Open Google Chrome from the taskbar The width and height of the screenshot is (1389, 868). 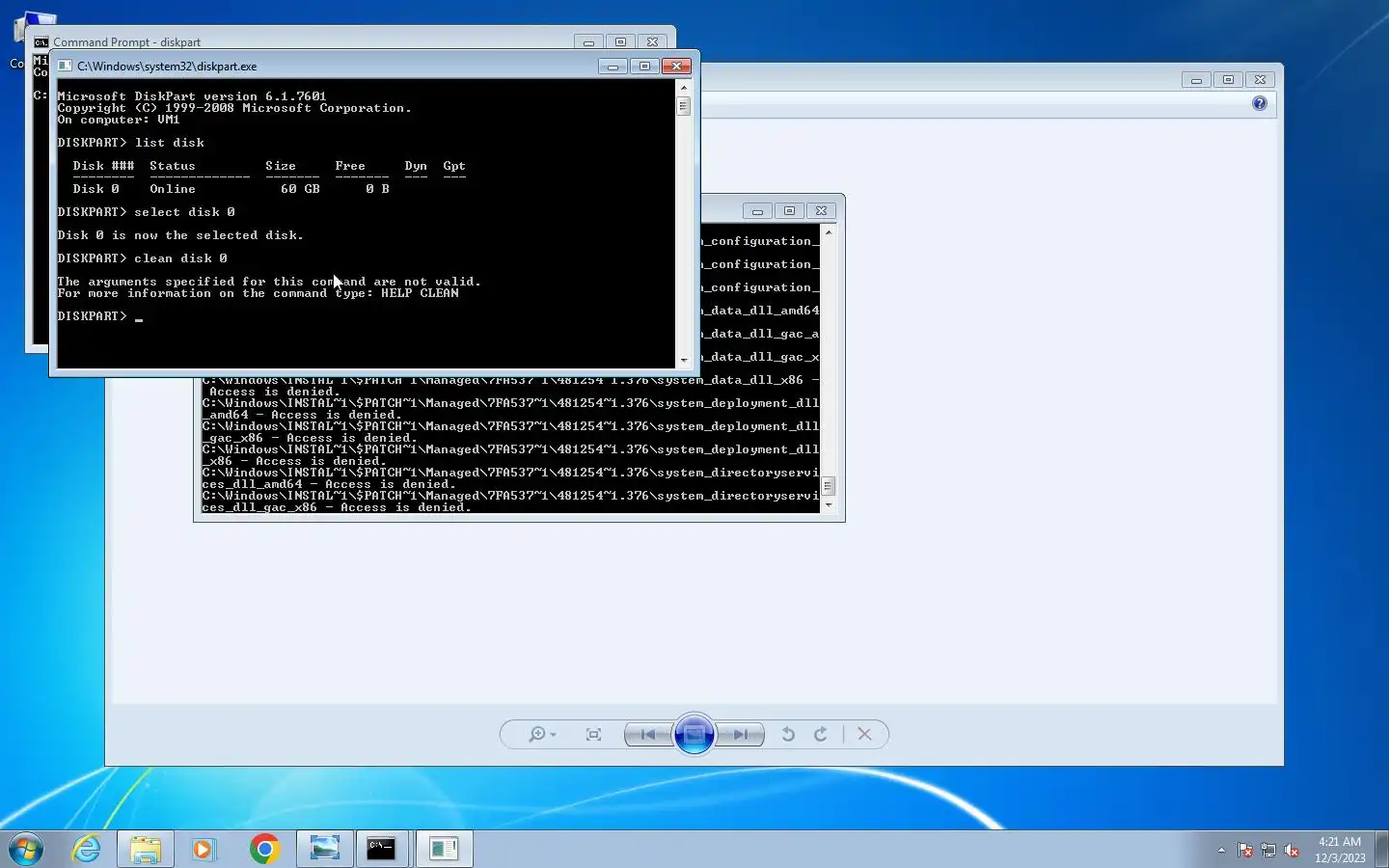(x=263, y=849)
